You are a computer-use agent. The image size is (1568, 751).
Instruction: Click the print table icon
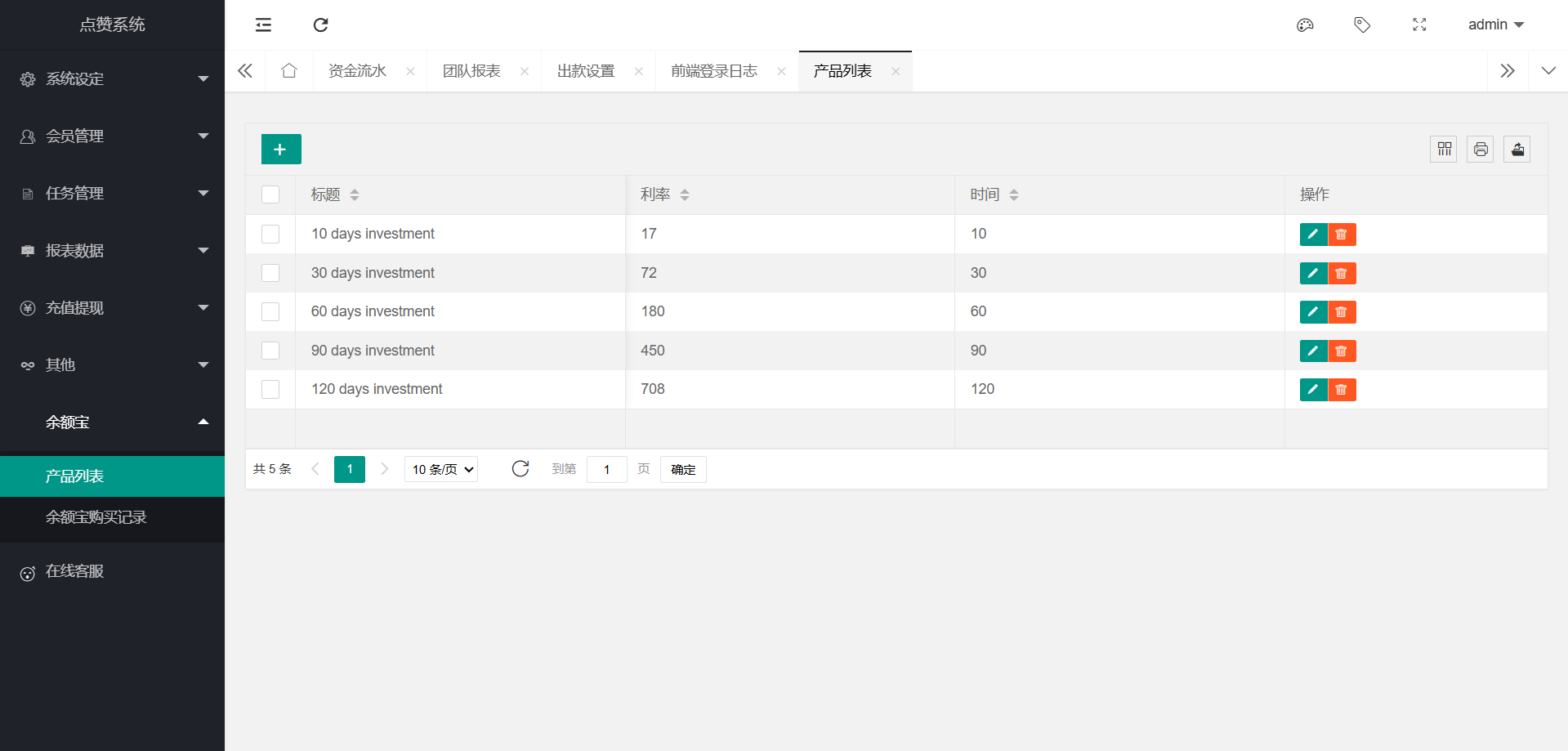[x=1480, y=150]
